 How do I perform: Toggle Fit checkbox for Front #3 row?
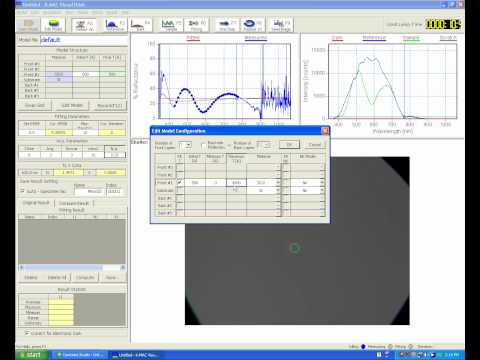pos(180,182)
